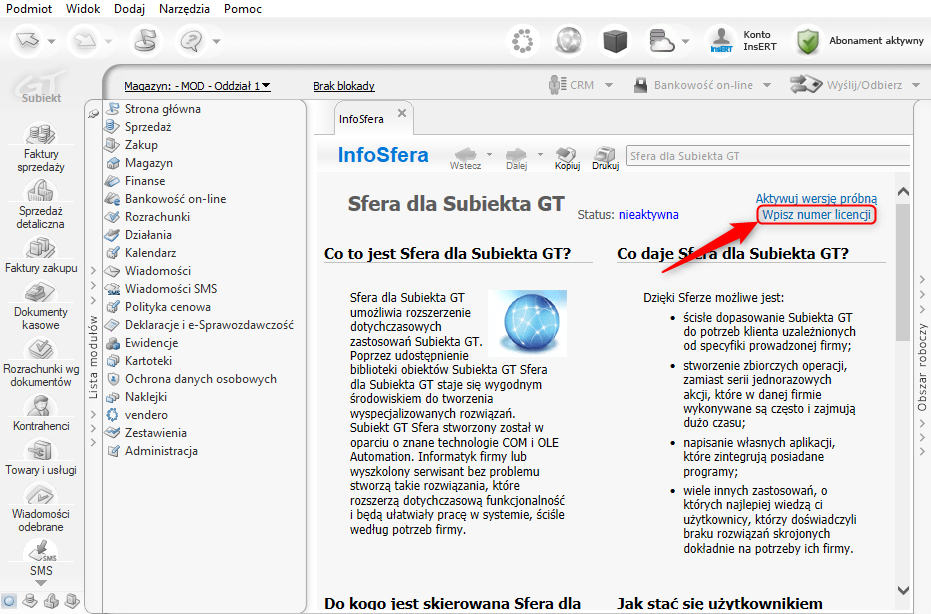
Task: Open the Narzędzia menu
Action: [x=184, y=9]
